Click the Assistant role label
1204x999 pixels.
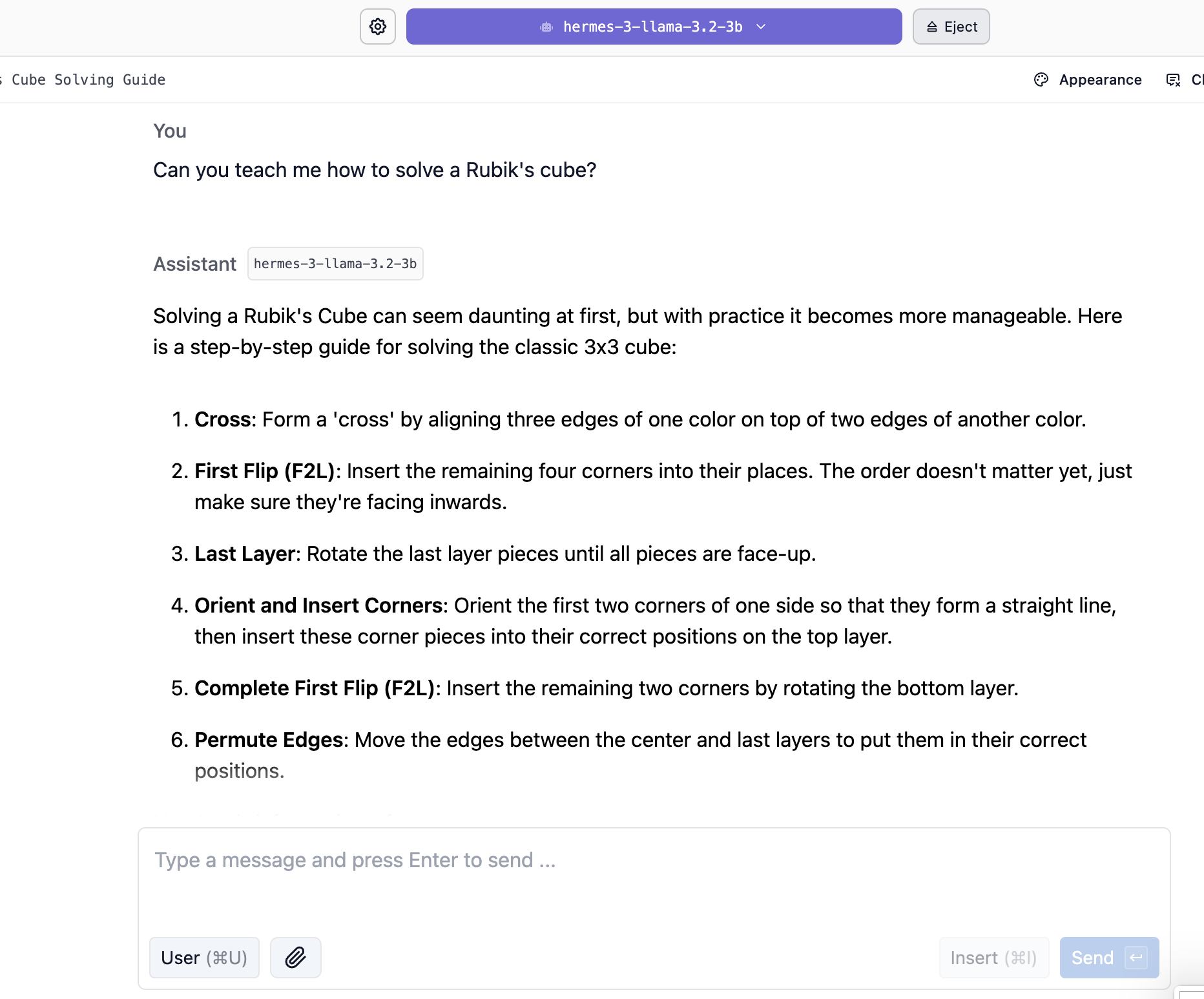(195, 264)
